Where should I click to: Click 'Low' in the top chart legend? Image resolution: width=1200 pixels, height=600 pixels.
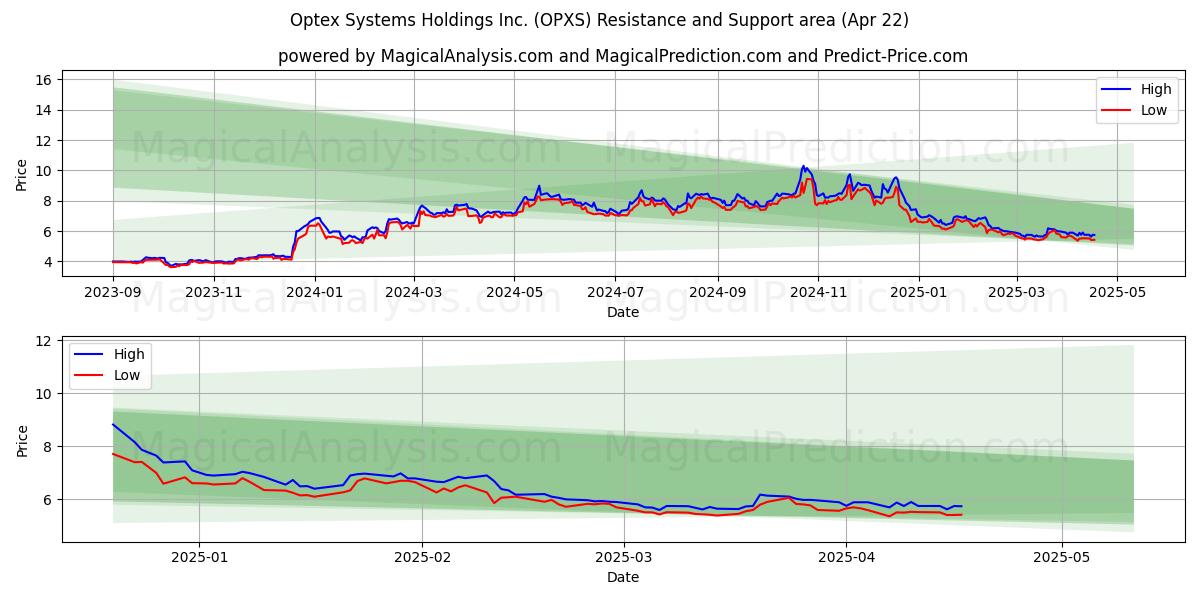click(x=1154, y=110)
